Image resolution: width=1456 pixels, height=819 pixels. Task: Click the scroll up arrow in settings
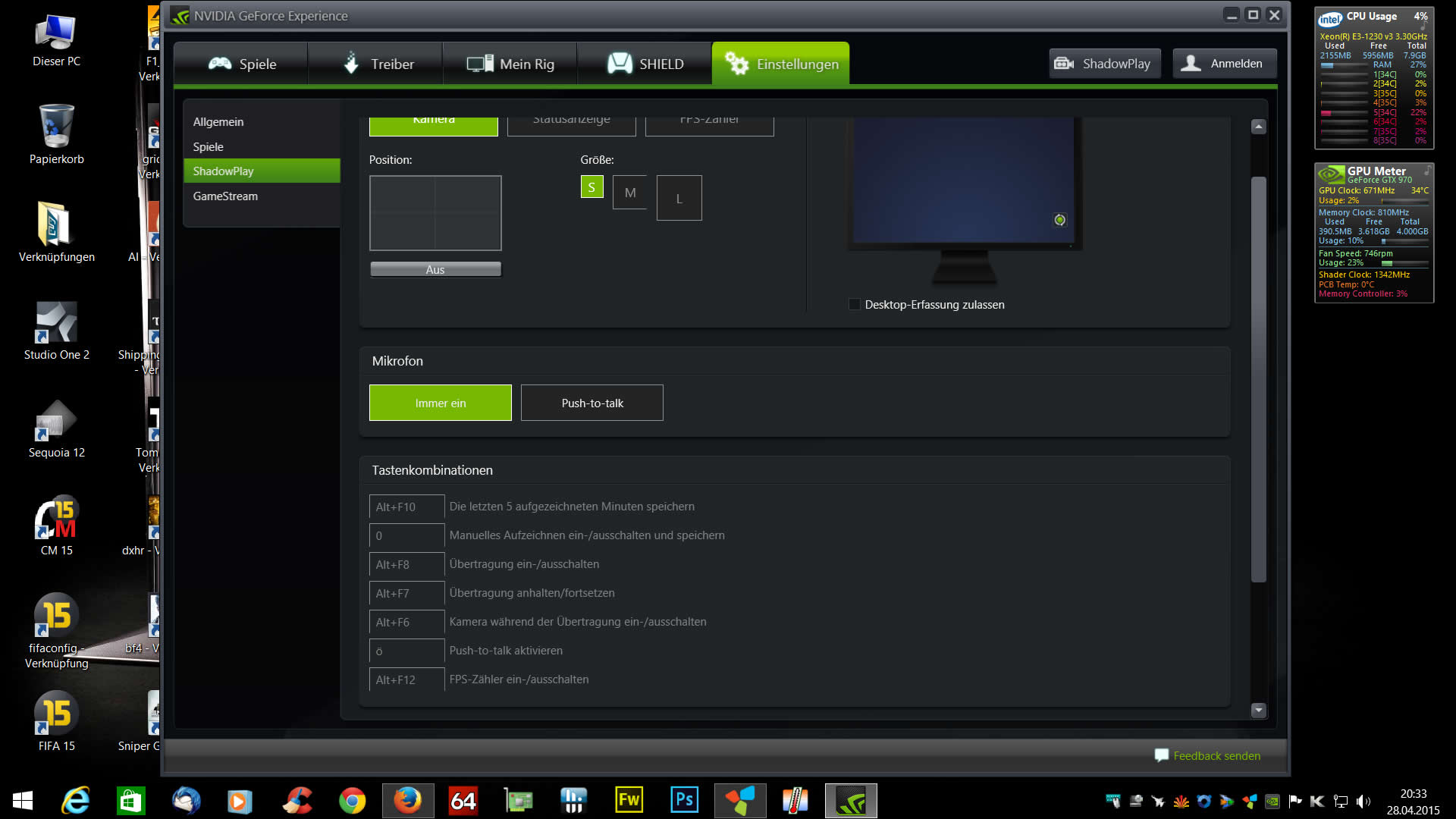(x=1259, y=127)
